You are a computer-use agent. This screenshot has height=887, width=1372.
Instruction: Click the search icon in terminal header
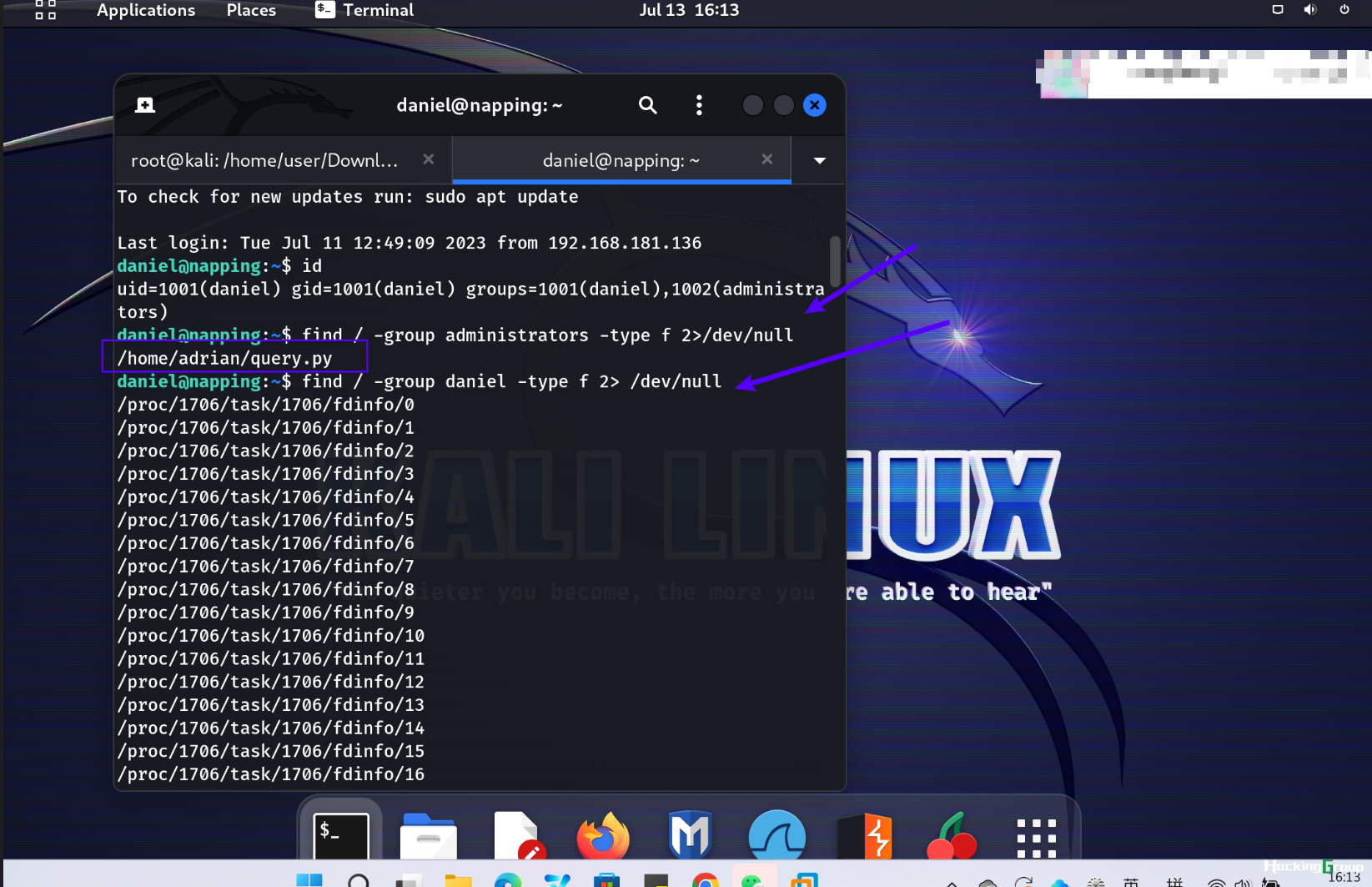tap(648, 105)
